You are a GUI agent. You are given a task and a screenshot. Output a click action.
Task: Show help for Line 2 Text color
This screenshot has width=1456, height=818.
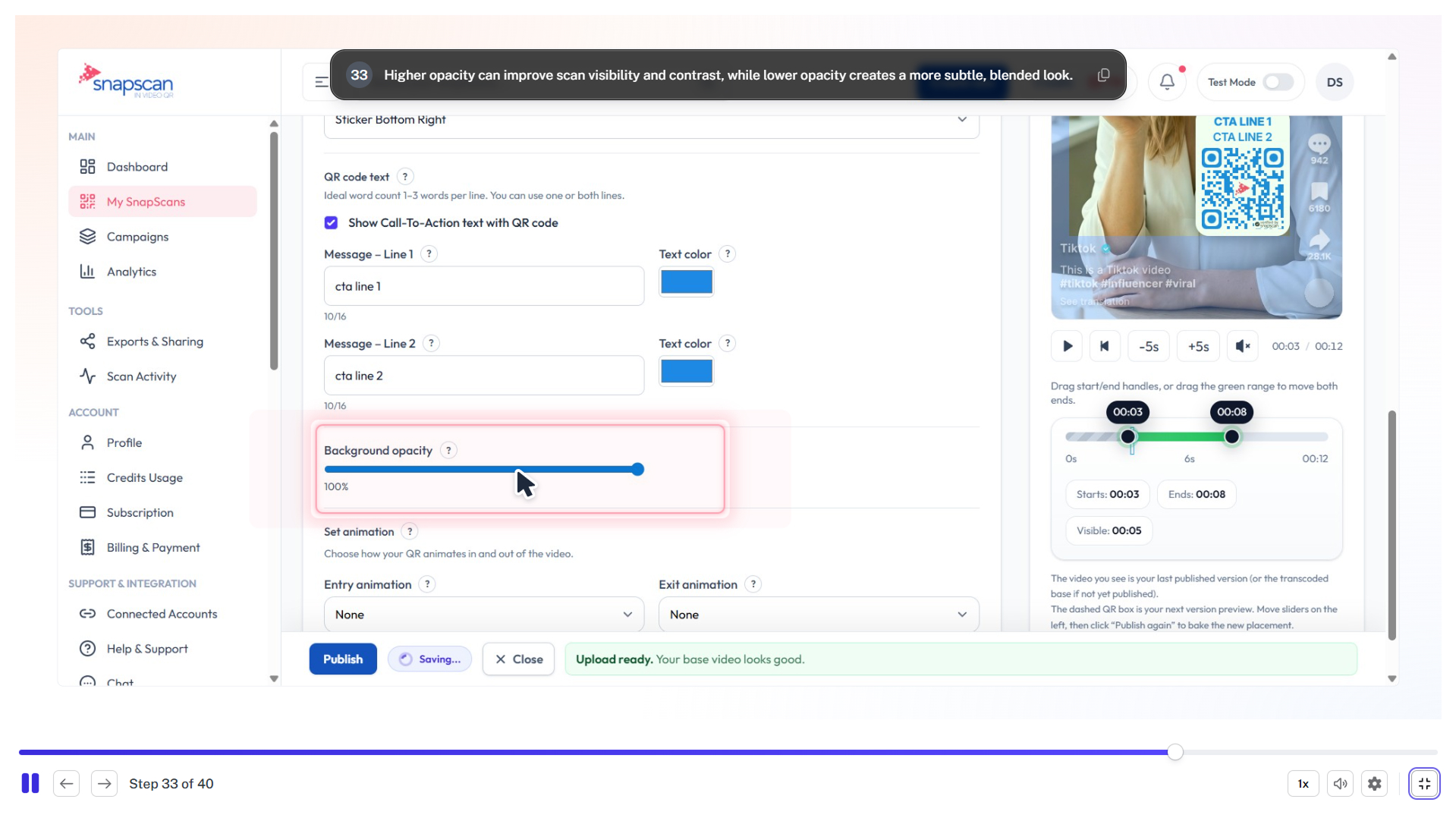[727, 344]
